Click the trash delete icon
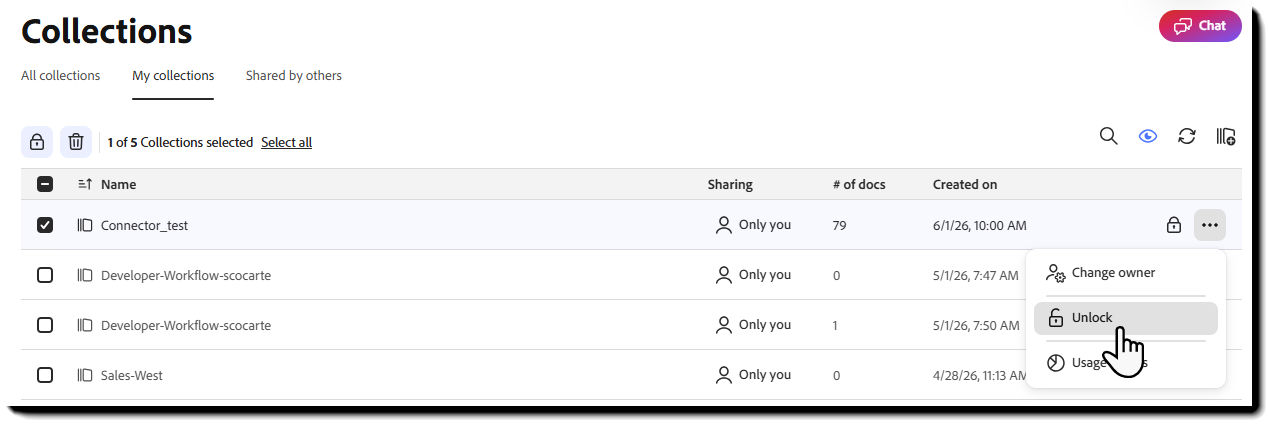Image resolution: width=1268 pixels, height=424 pixels. [x=76, y=142]
